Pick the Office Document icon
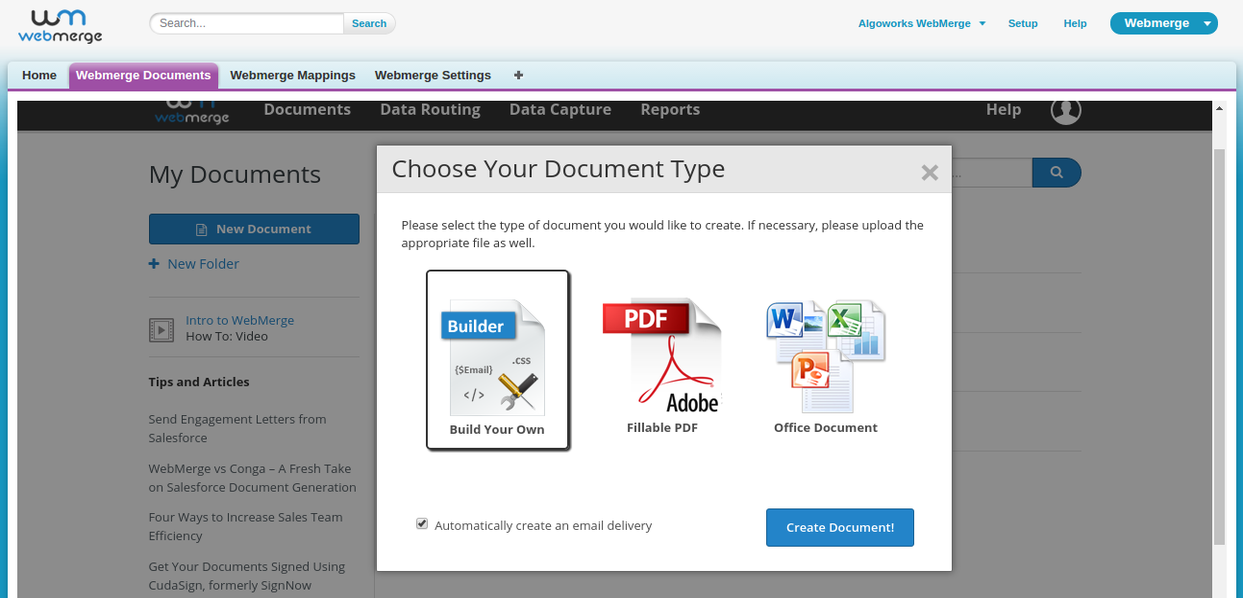The height and width of the screenshot is (598, 1243). coord(825,356)
